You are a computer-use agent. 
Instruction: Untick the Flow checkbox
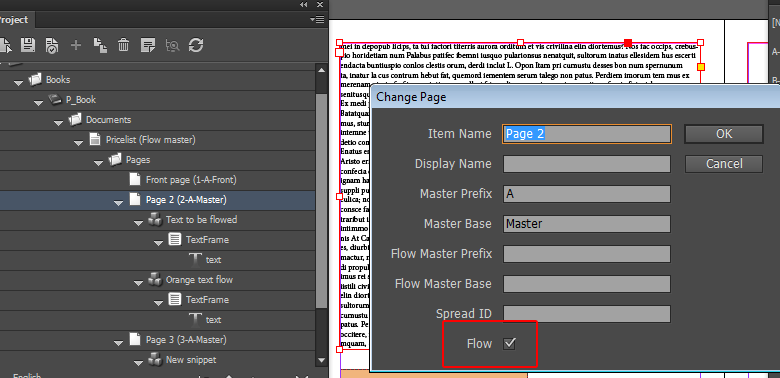tap(509, 343)
